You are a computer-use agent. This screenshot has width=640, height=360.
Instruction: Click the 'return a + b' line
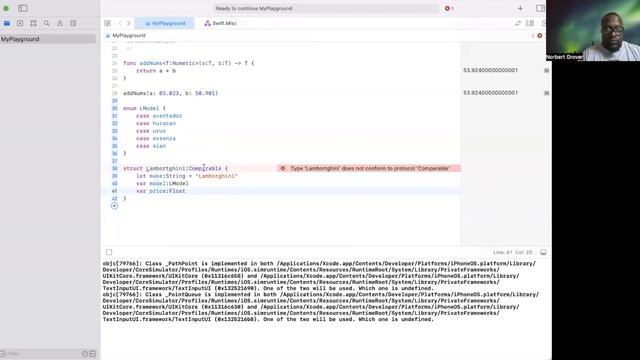click(x=156, y=71)
